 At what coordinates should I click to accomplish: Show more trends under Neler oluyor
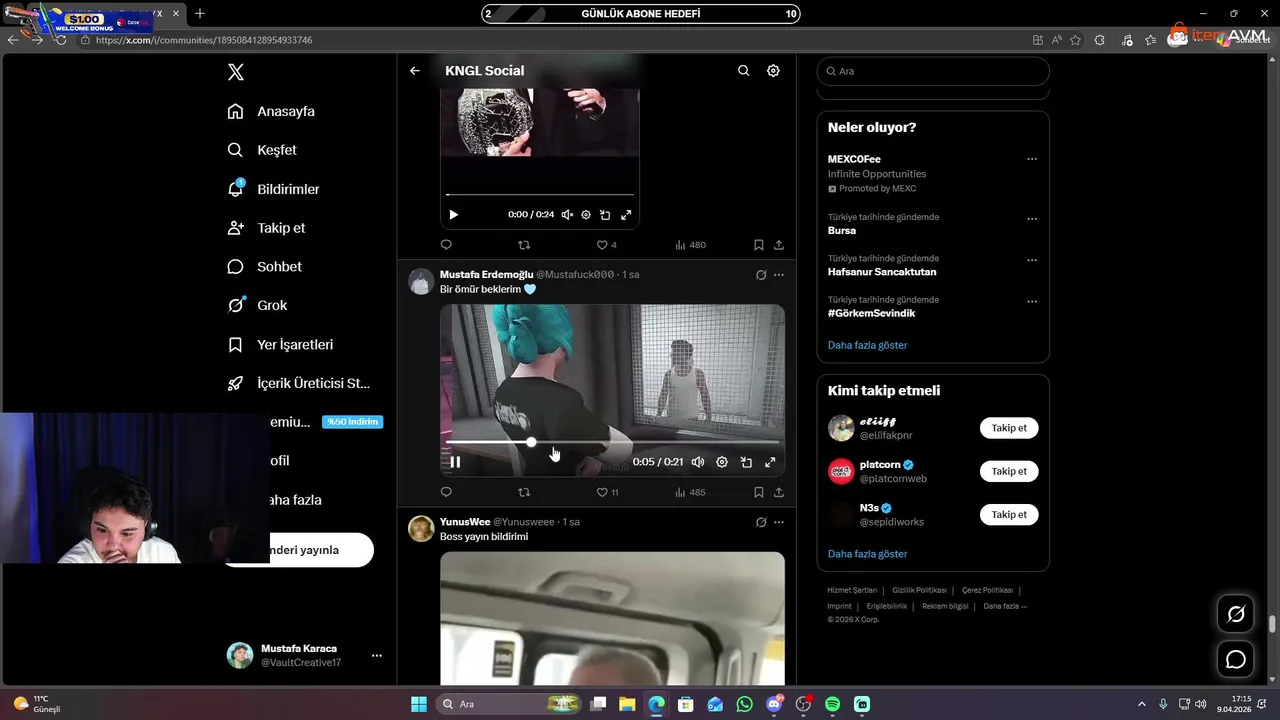click(x=867, y=345)
